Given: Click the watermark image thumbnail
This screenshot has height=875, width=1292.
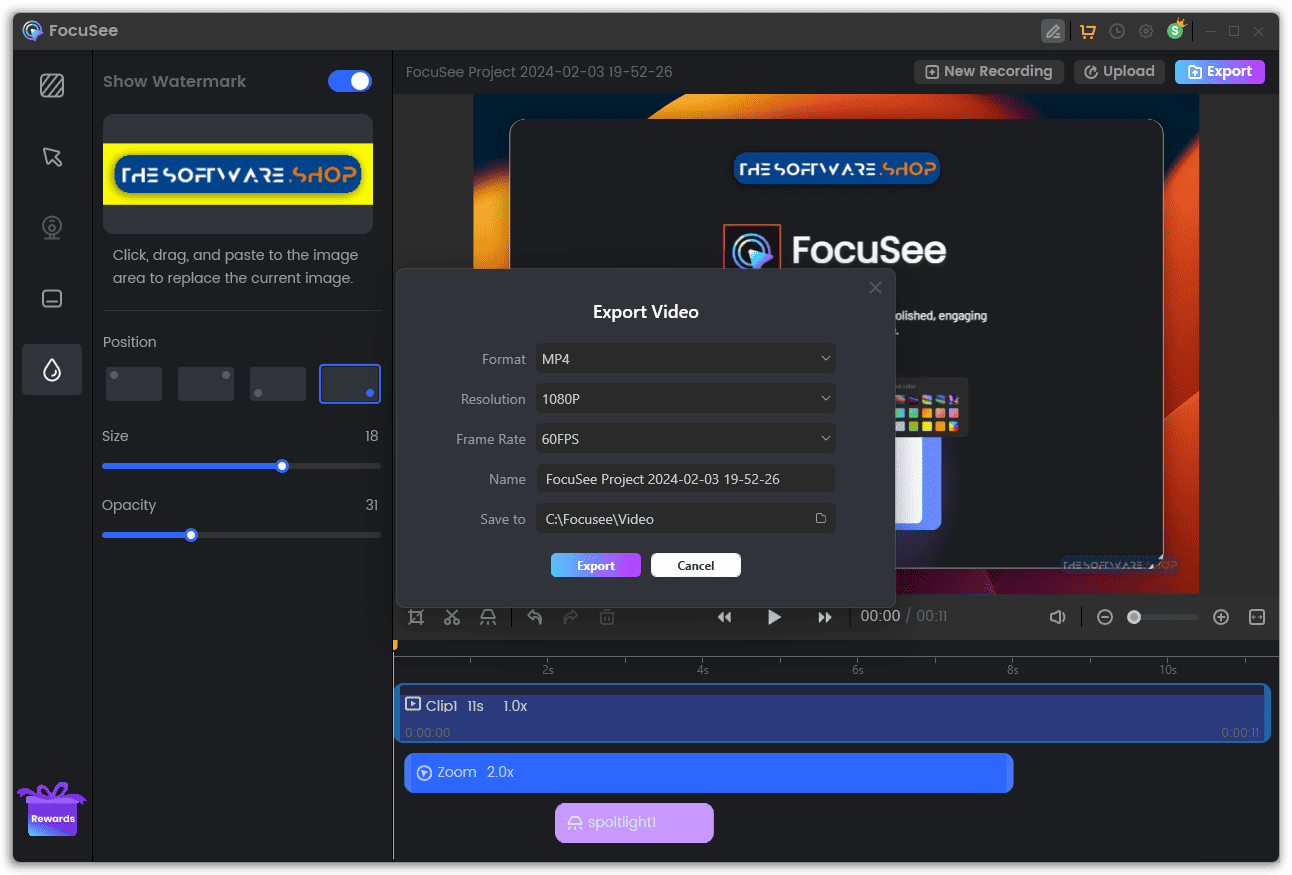Looking at the screenshot, I should (238, 174).
